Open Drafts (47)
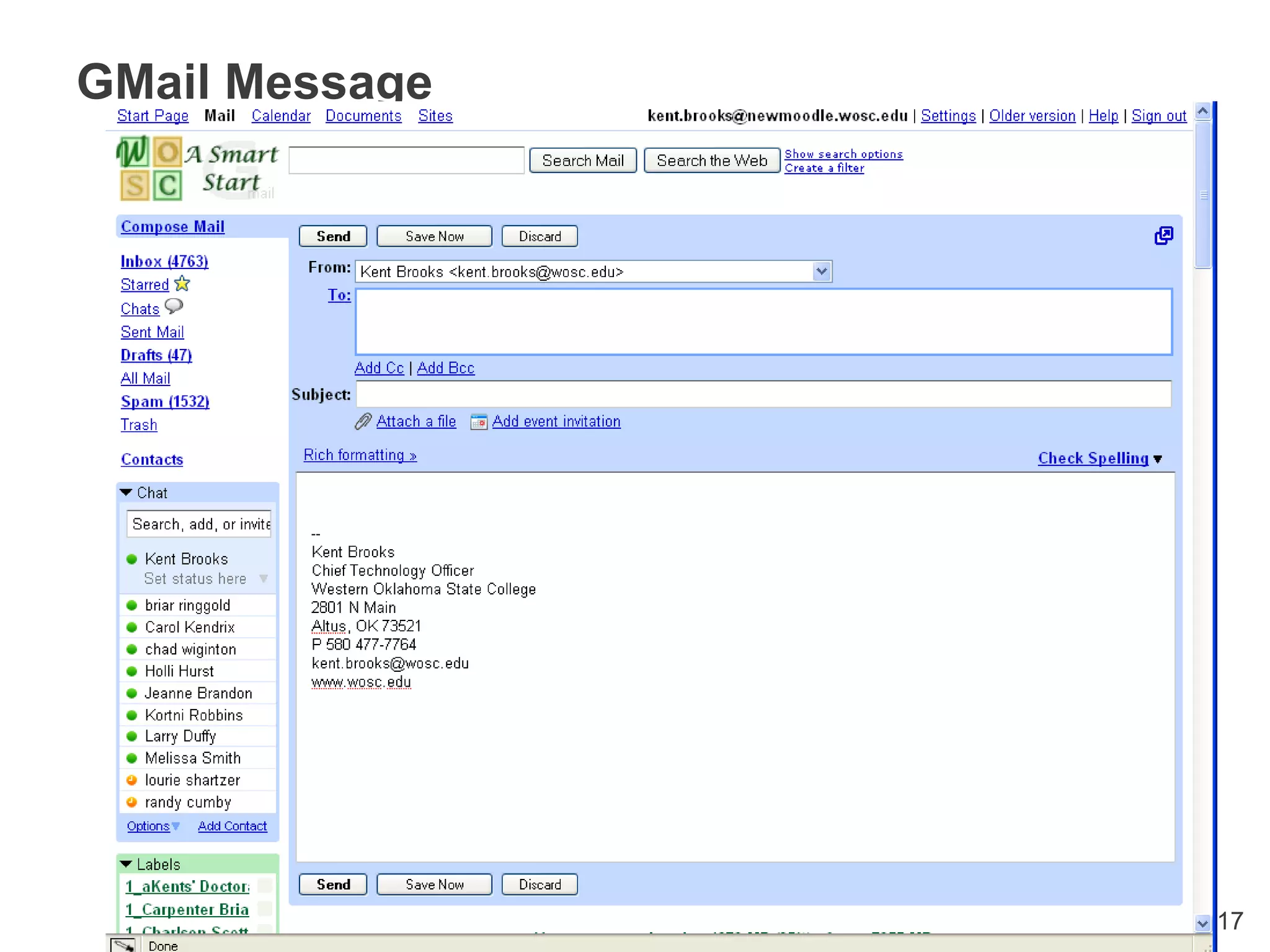Image resolution: width=1270 pixels, height=952 pixels. click(156, 355)
